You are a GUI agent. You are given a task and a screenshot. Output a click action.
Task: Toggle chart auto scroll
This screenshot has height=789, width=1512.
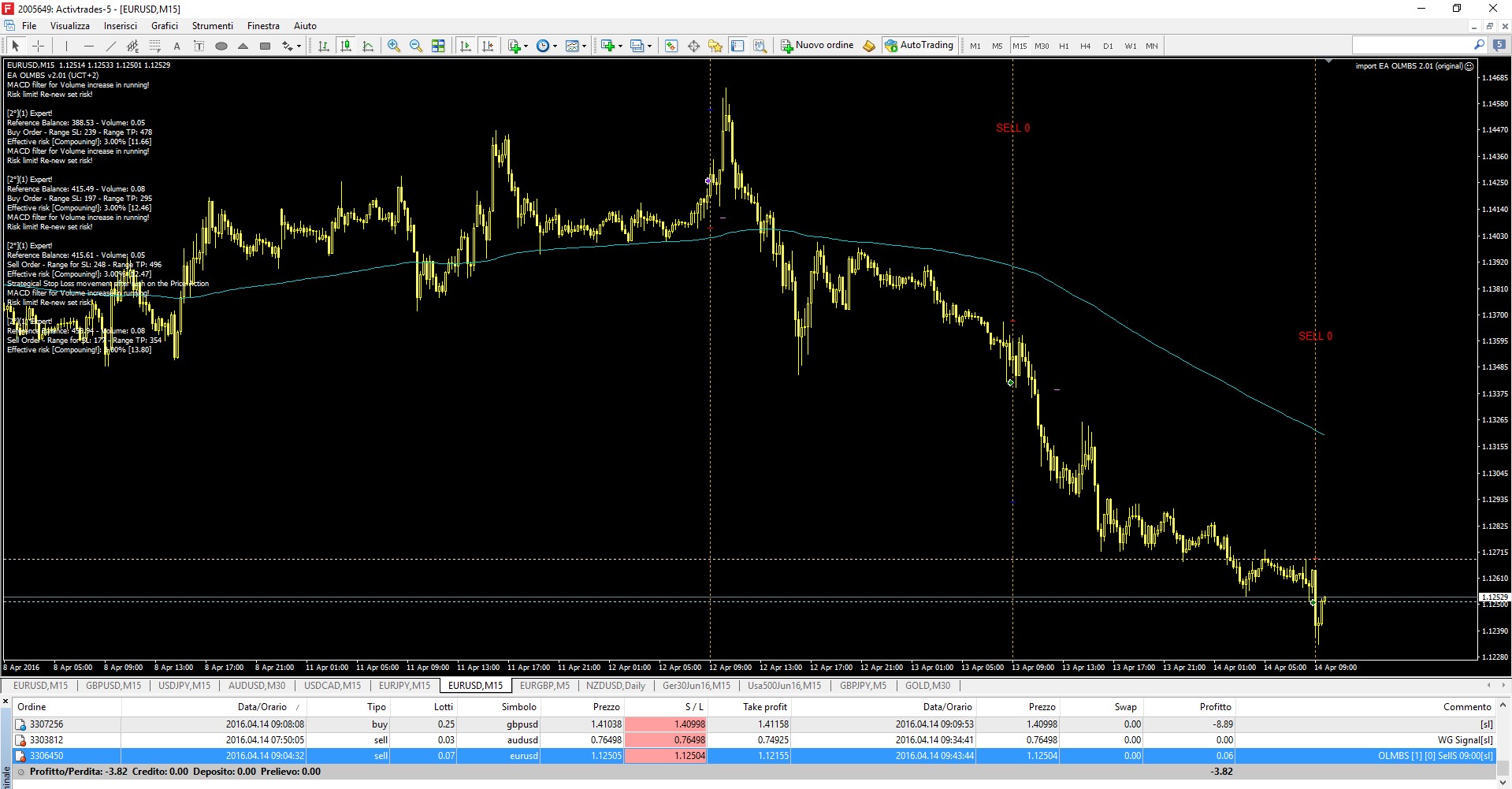pyautogui.click(x=466, y=46)
